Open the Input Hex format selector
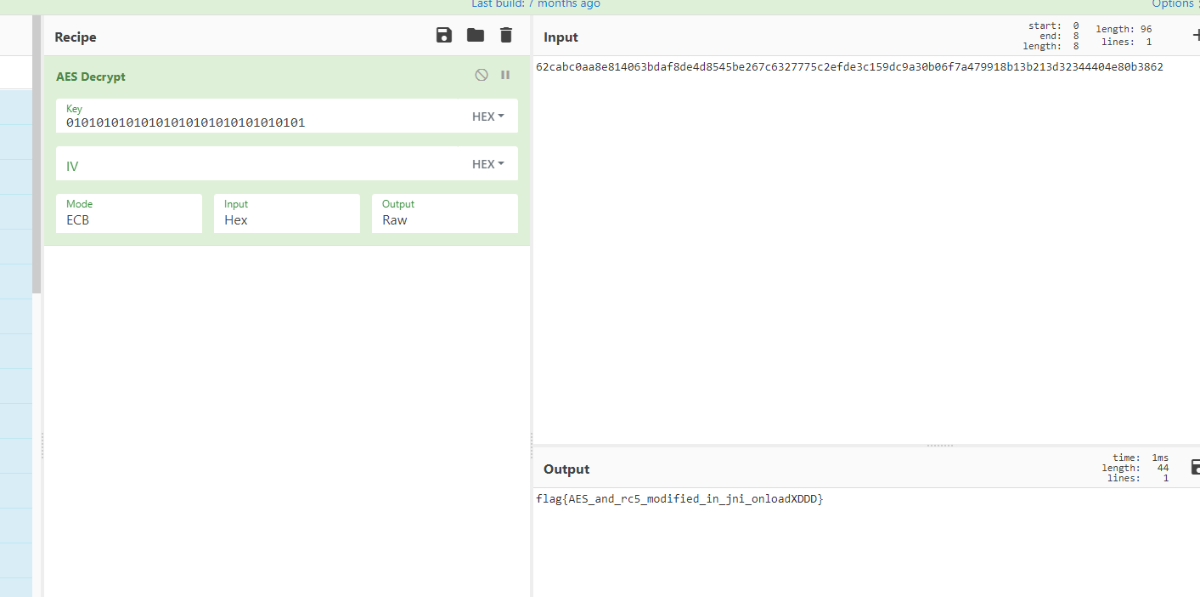Viewport: 1200px width, 597px height. [x=286, y=213]
